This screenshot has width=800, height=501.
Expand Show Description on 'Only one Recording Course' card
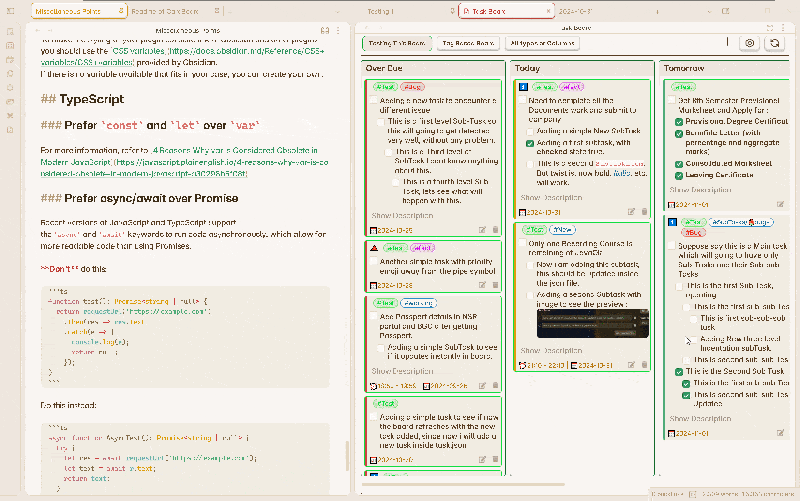551,350
